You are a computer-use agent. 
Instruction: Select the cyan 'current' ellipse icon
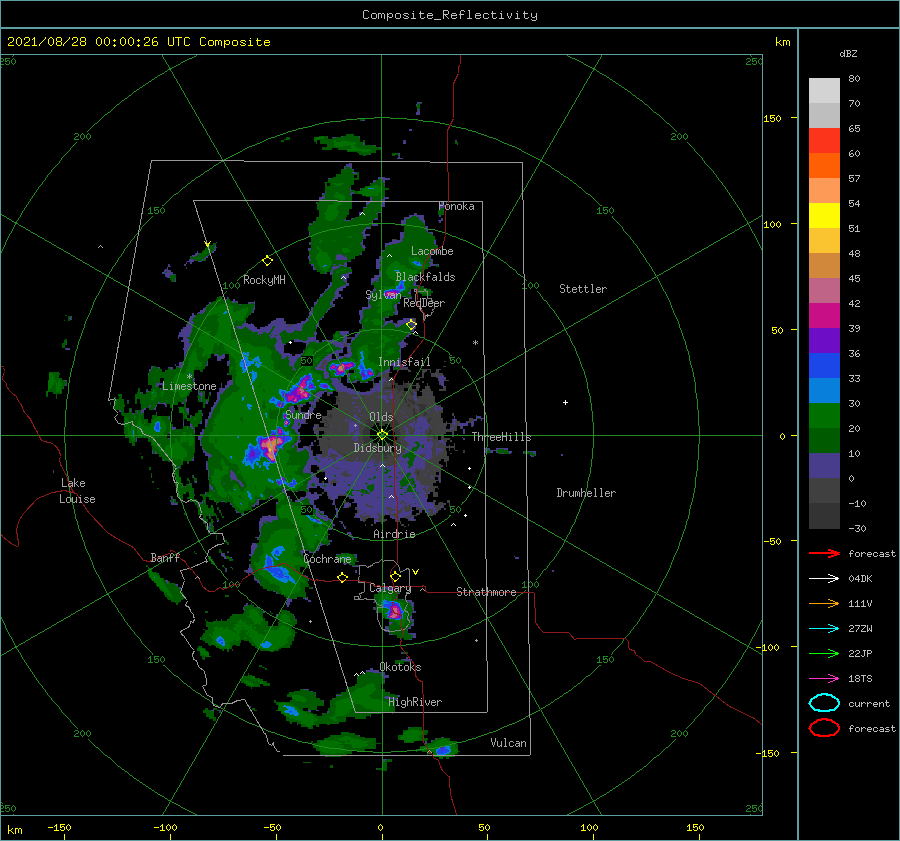(x=824, y=703)
